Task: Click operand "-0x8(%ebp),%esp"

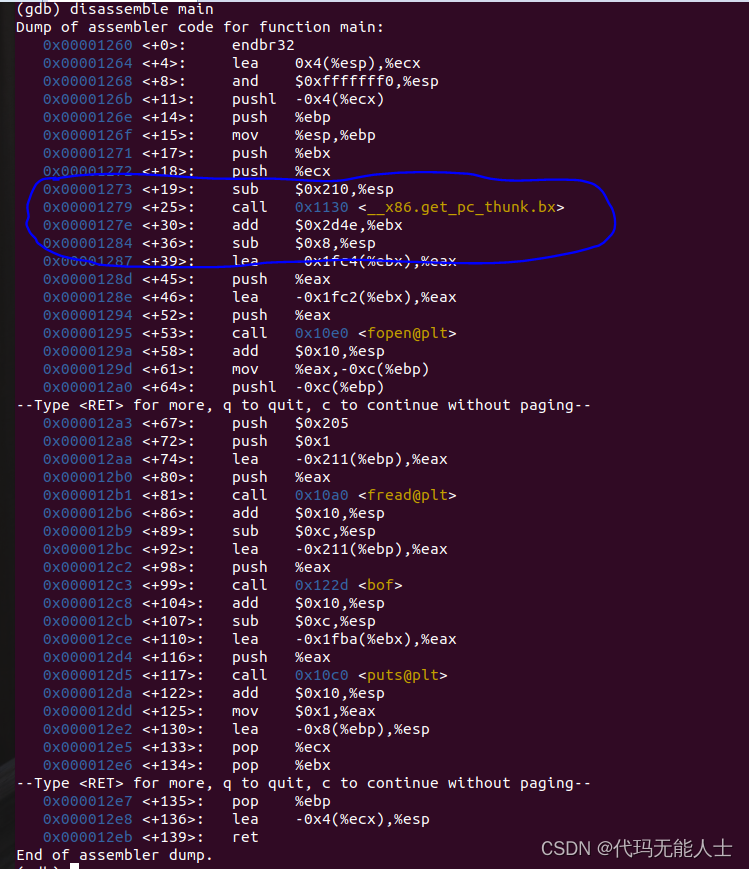Action: pyautogui.click(x=361, y=729)
